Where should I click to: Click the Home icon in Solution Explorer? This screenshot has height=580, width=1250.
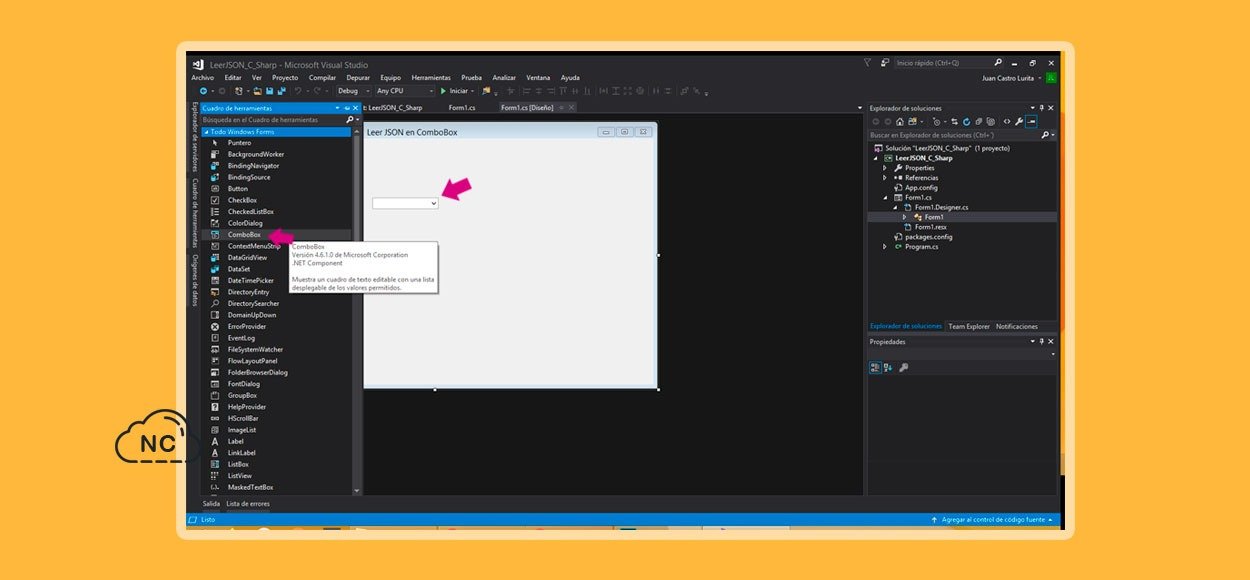coord(900,121)
